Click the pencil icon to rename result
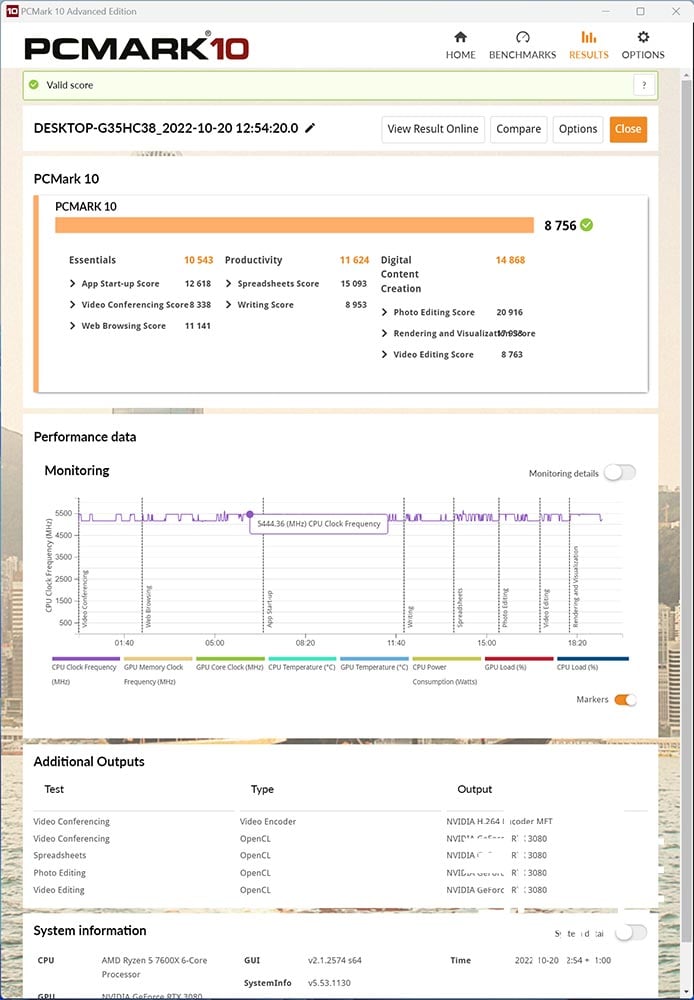This screenshot has width=694, height=1000. [x=310, y=128]
